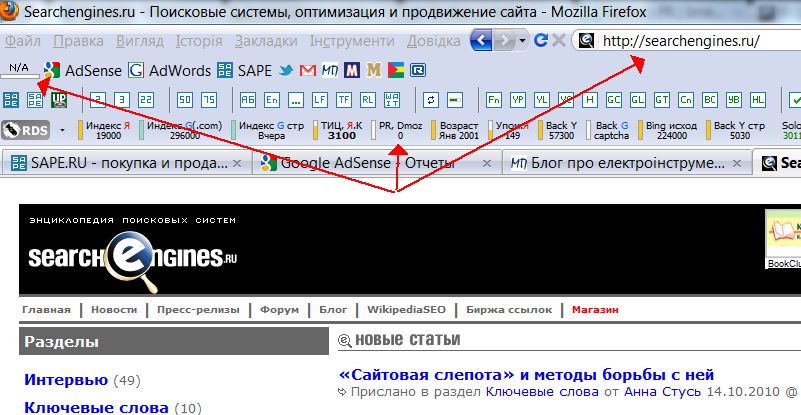Click the R-logo bookmark icon
Image resolution: width=801 pixels, height=415 pixels.
pos(418,71)
